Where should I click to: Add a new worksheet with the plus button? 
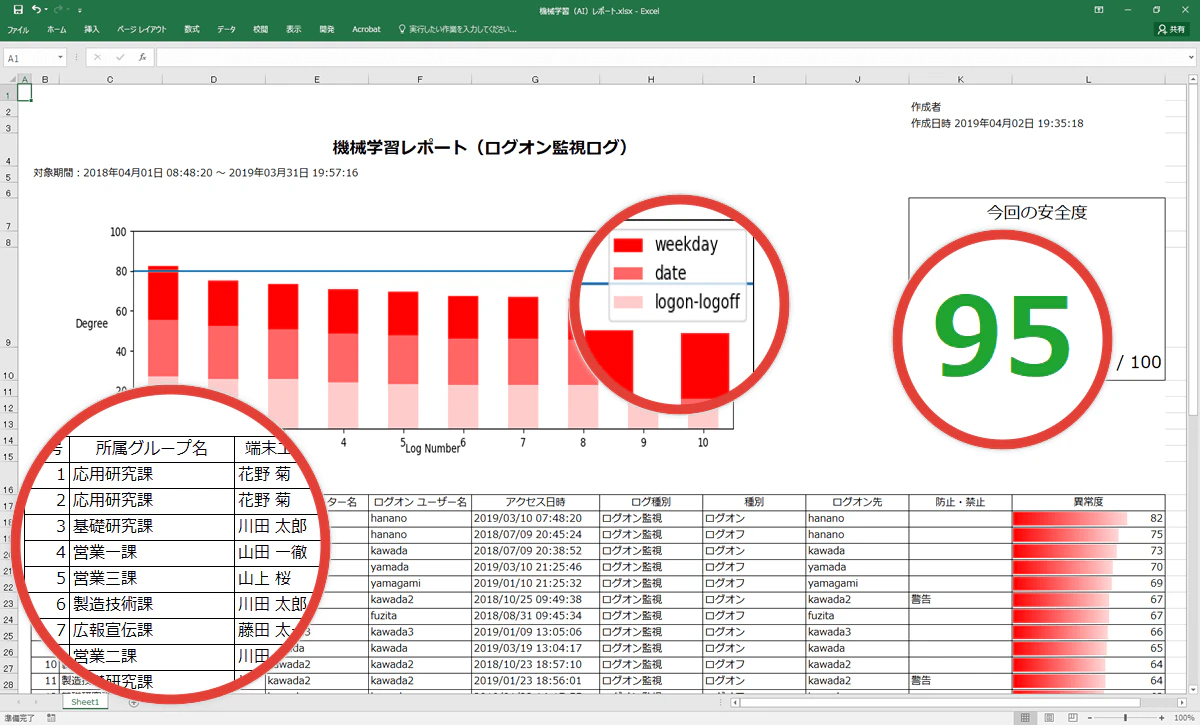133,702
